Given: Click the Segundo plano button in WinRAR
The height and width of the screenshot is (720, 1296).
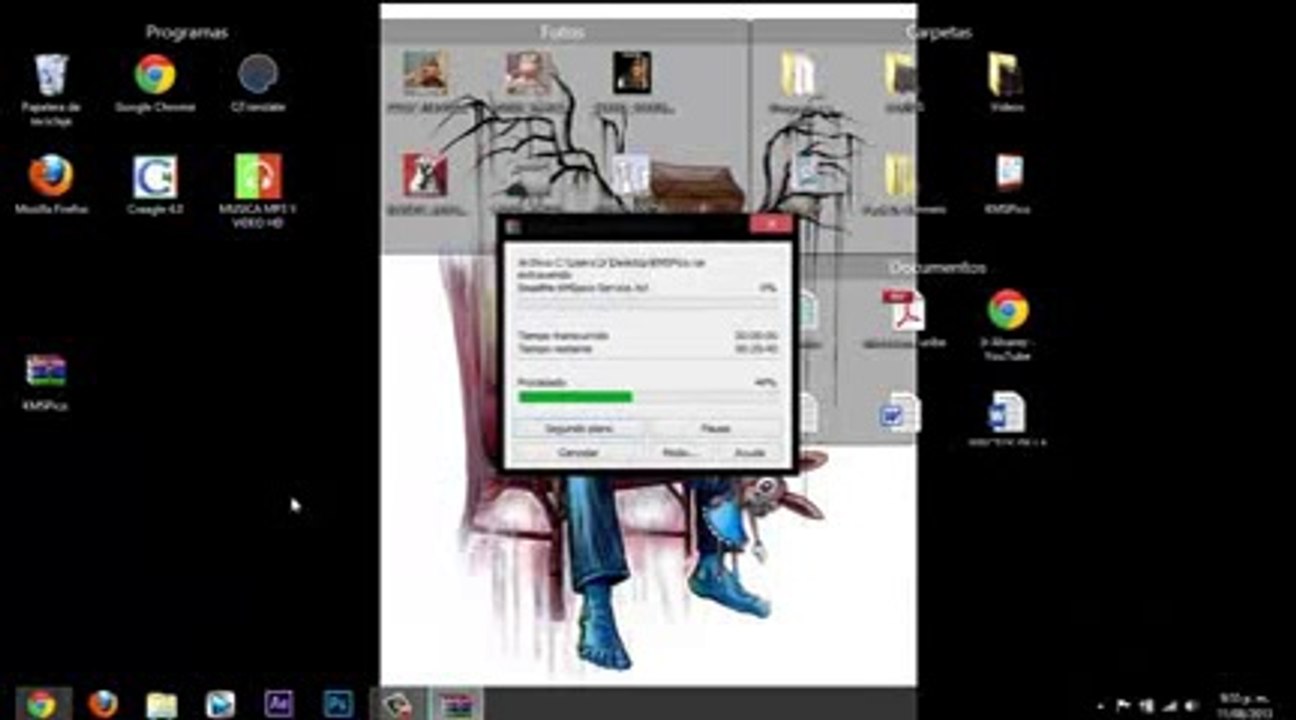Looking at the screenshot, I should (x=579, y=428).
